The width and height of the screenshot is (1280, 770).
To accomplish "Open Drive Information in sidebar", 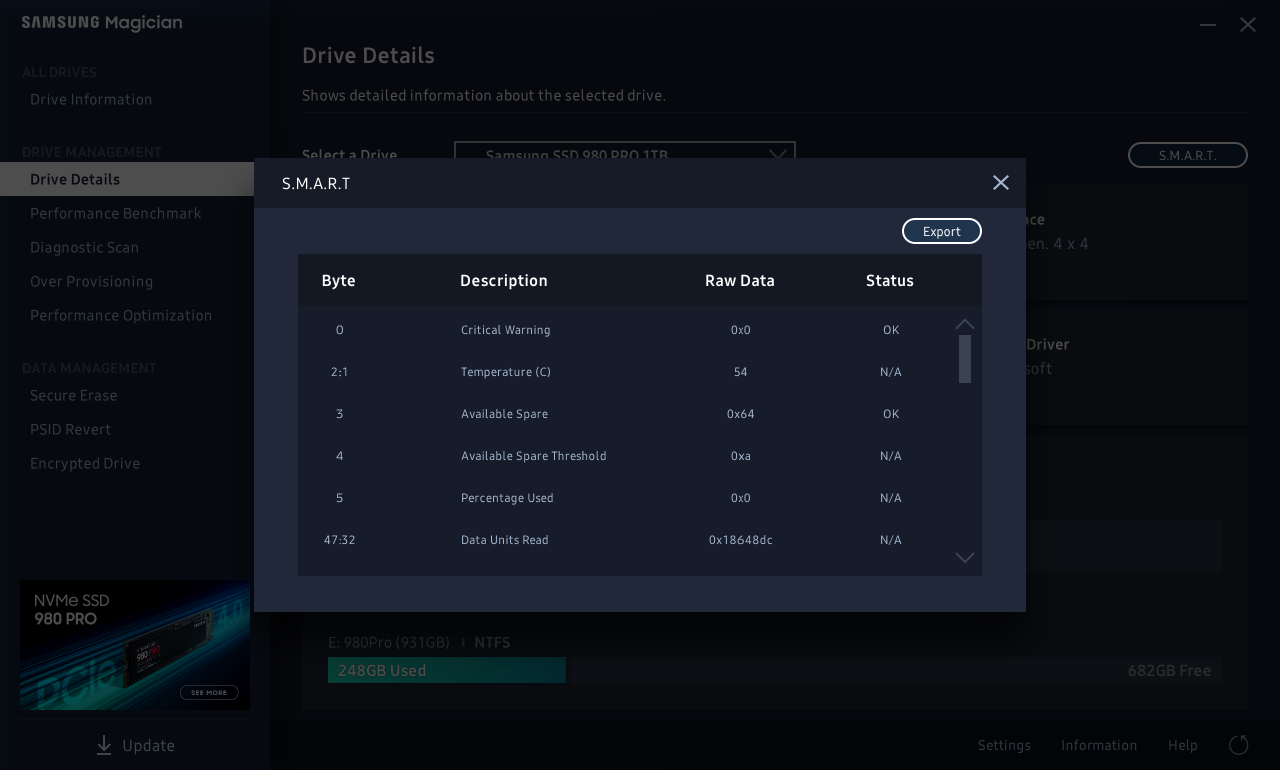I will pyautogui.click(x=91, y=99).
